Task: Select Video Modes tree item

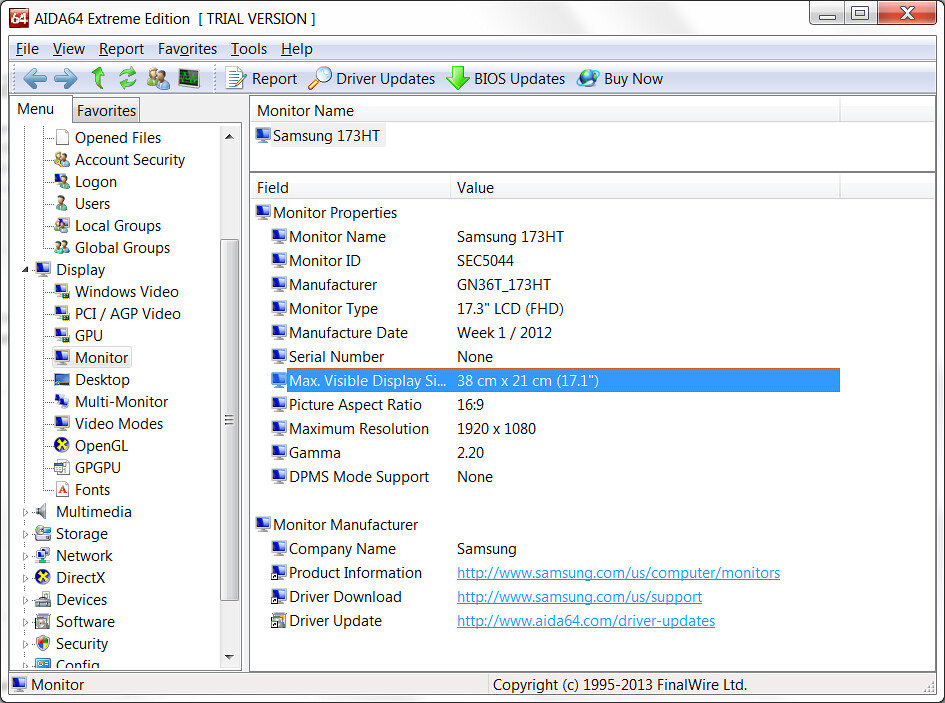Action: [x=119, y=424]
